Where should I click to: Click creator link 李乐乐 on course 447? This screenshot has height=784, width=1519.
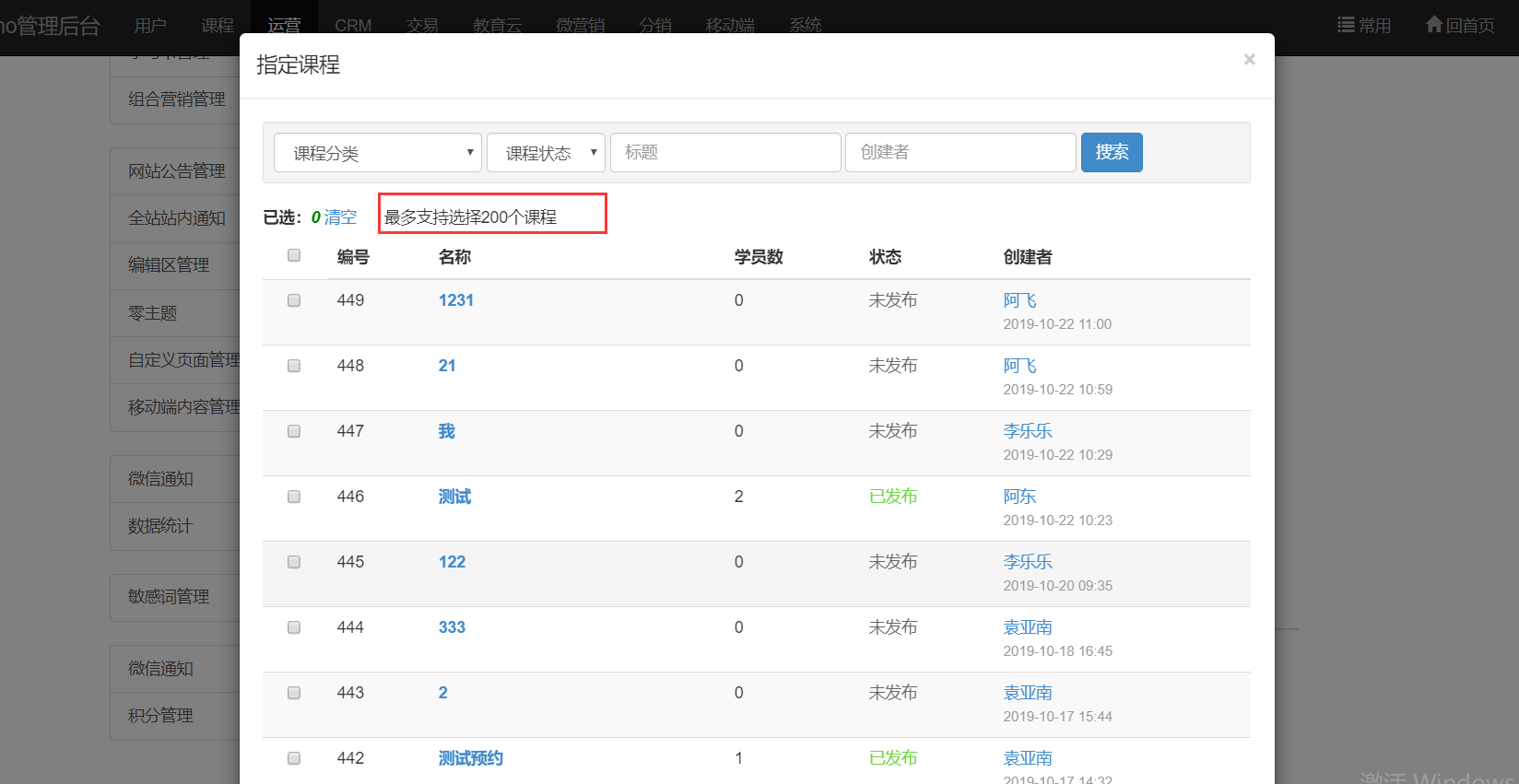click(x=1027, y=431)
